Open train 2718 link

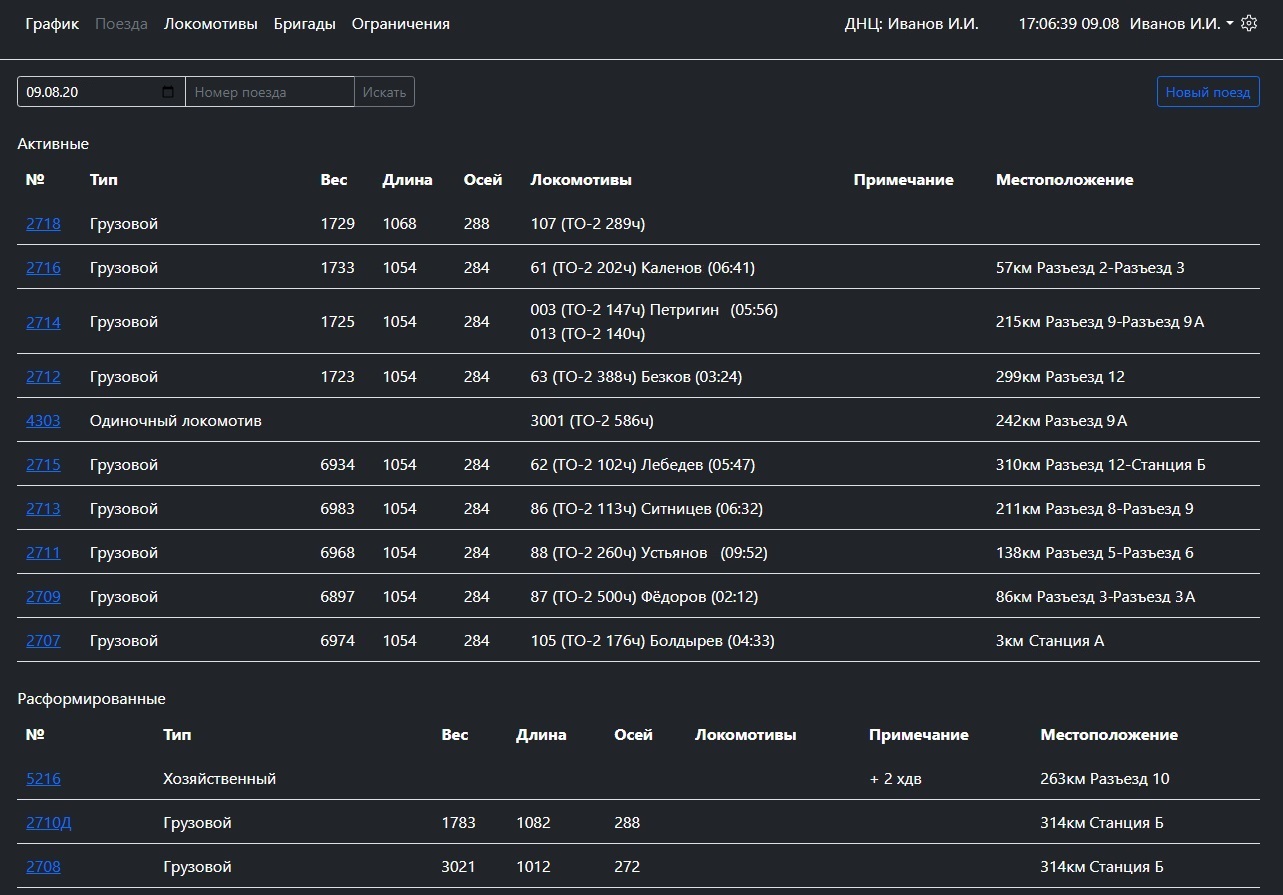pyautogui.click(x=43, y=224)
